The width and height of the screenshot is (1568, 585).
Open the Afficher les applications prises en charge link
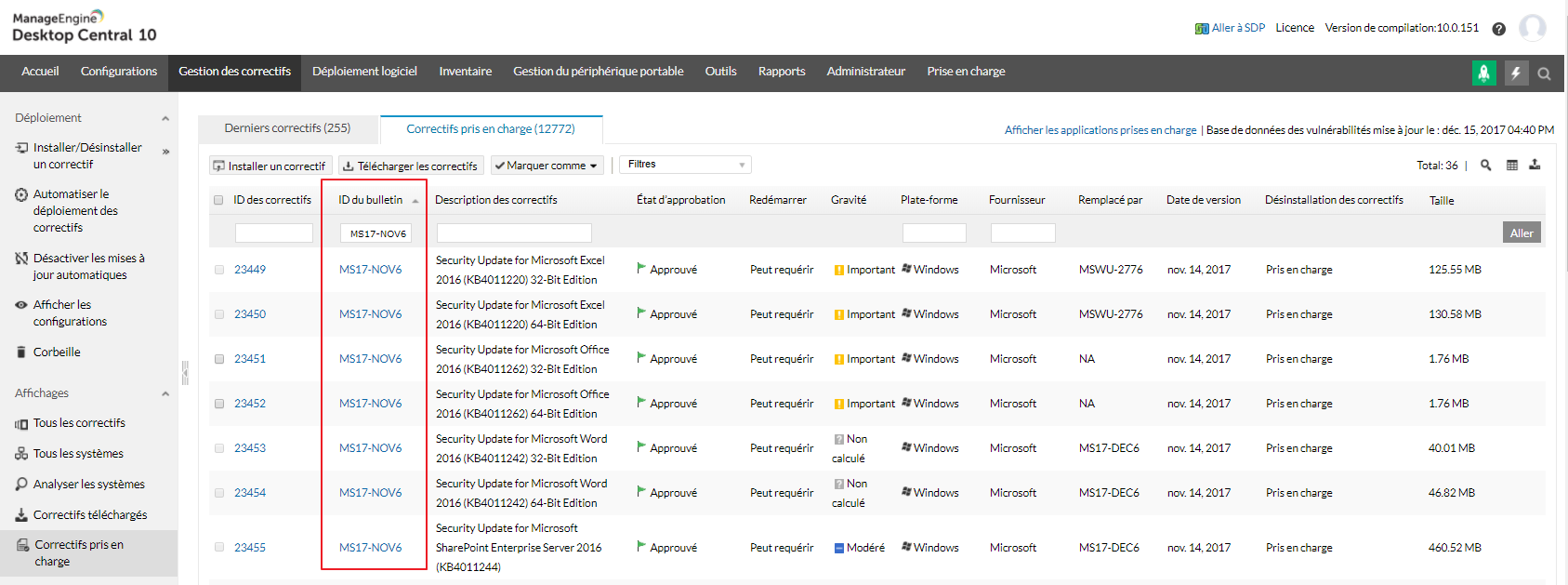tap(1100, 130)
